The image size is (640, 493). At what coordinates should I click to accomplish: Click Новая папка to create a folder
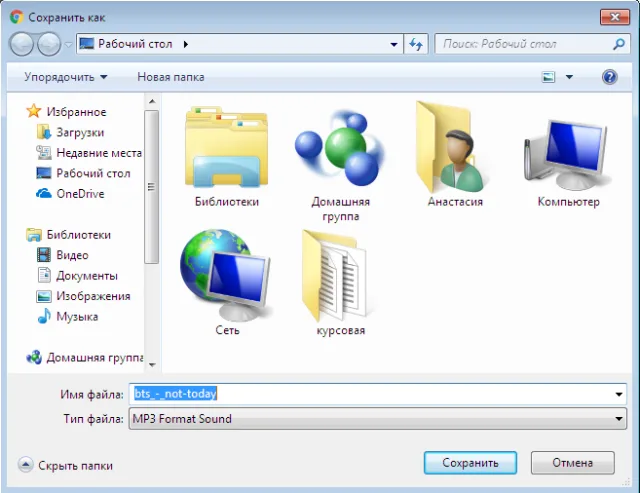(x=171, y=77)
